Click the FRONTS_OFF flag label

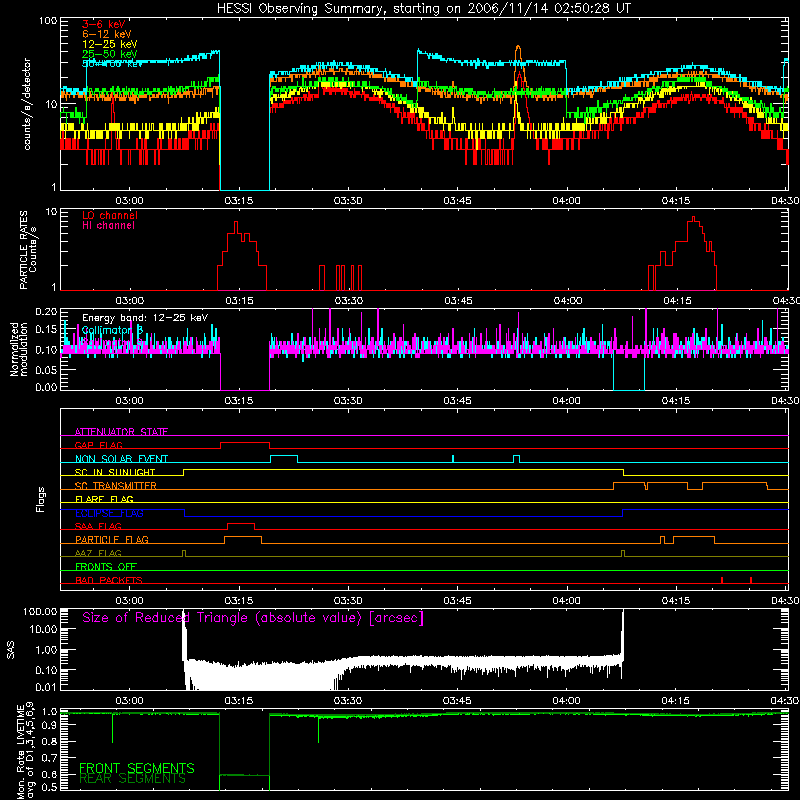pyautogui.click(x=106, y=567)
